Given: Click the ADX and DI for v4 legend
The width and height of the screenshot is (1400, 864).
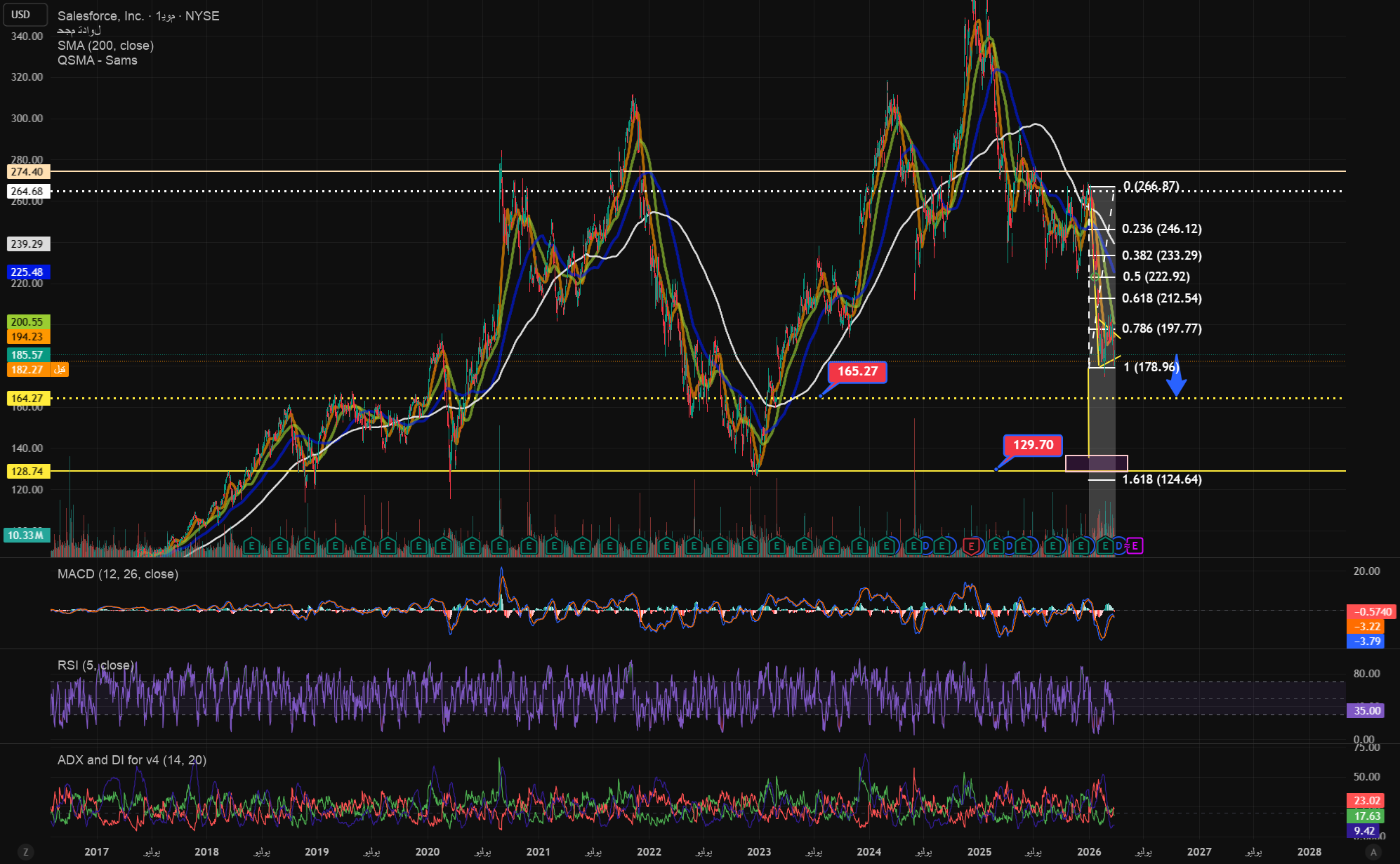Looking at the screenshot, I should [x=131, y=760].
